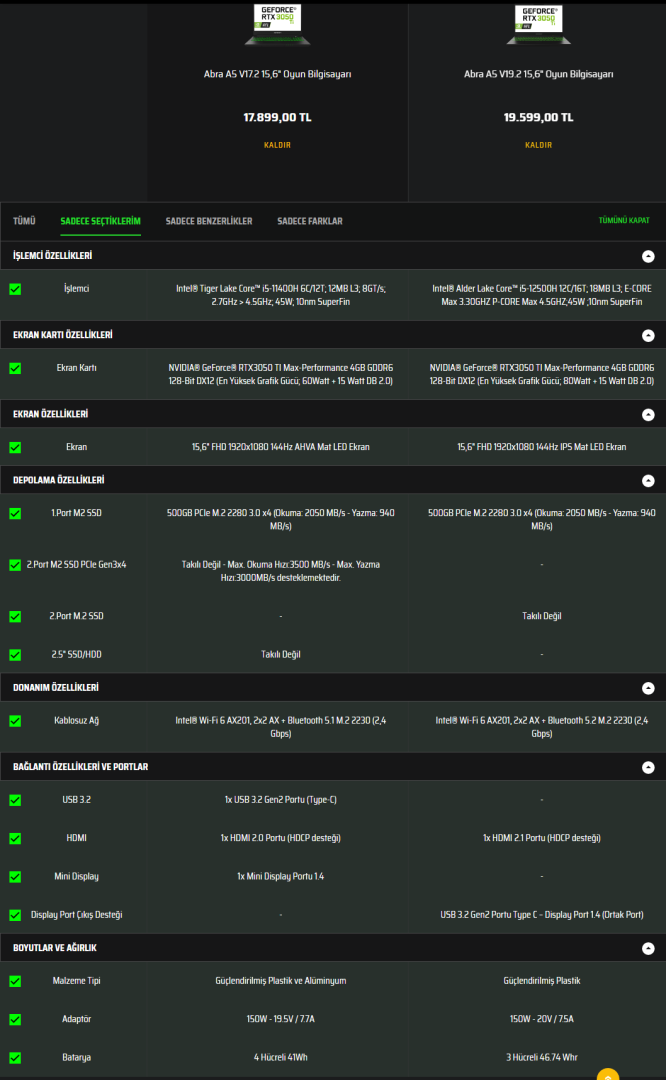This screenshot has width=666, height=1080.
Task: Click the 4 Hücreli 41Wh battery value
Action: (281, 1057)
